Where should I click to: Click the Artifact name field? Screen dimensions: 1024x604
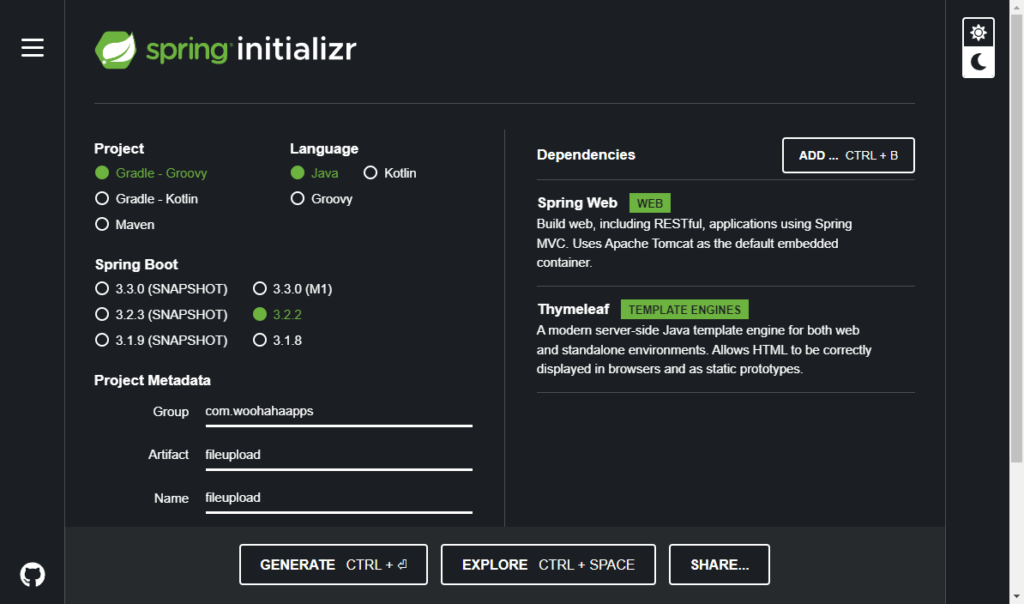(338, 455)
